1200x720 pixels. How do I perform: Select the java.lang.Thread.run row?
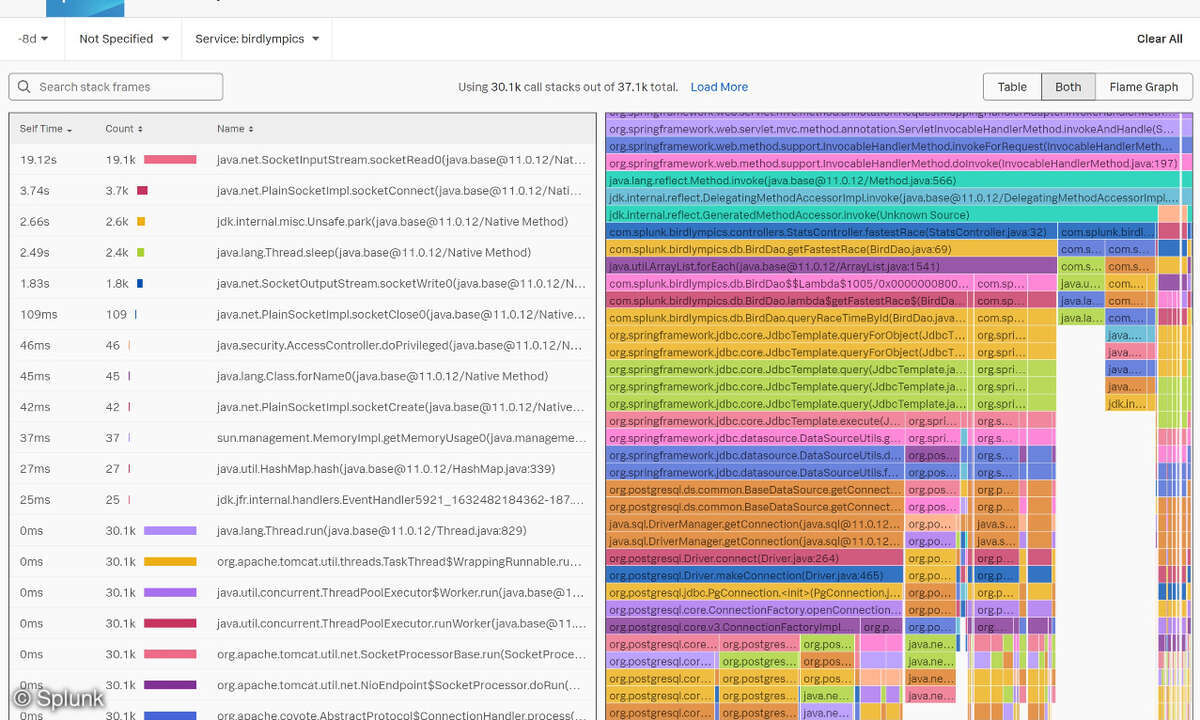303,531
